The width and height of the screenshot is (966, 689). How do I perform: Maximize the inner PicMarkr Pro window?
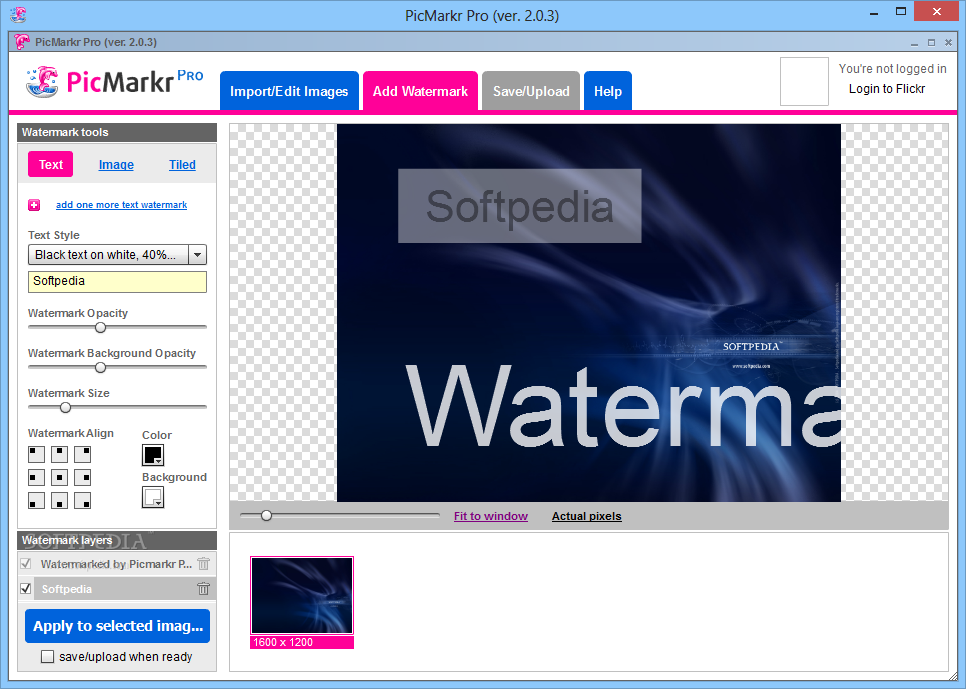(x=932, y=43)
